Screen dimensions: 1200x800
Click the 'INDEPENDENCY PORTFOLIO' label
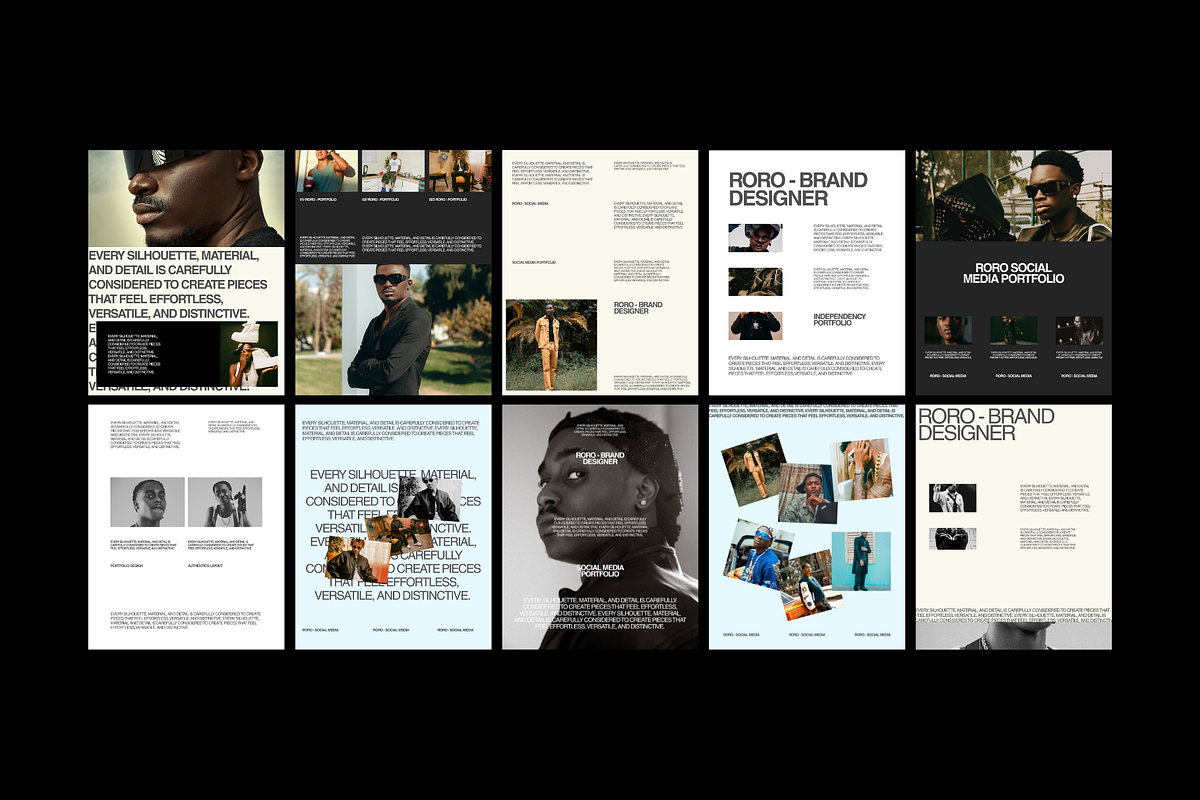tap(840, 319)
